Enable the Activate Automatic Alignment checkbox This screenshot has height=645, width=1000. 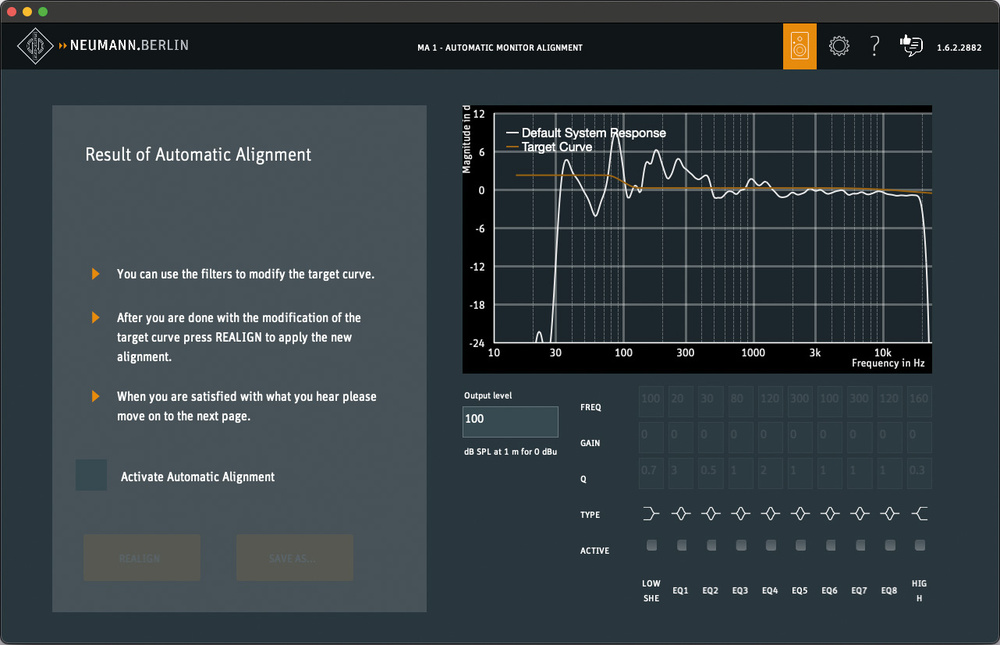[91, 476]
